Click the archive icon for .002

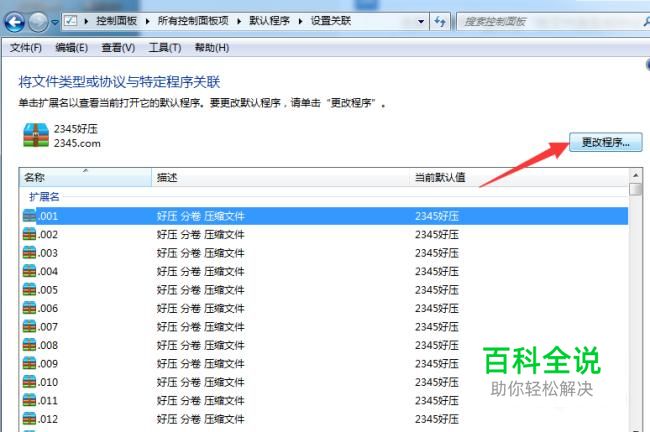tap(29, 234)
